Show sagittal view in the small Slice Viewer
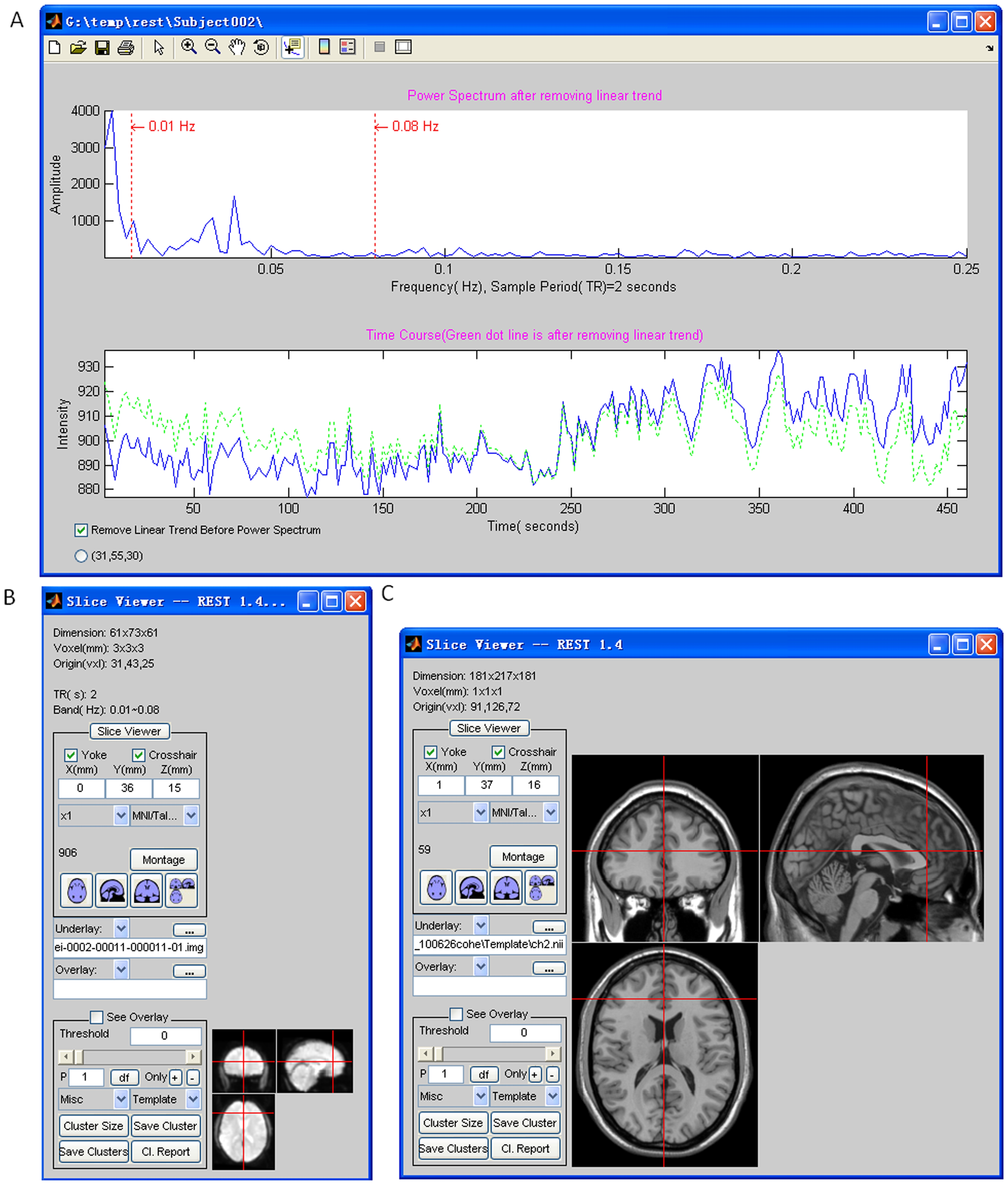 pyautogui.click(x=111, y=890)
